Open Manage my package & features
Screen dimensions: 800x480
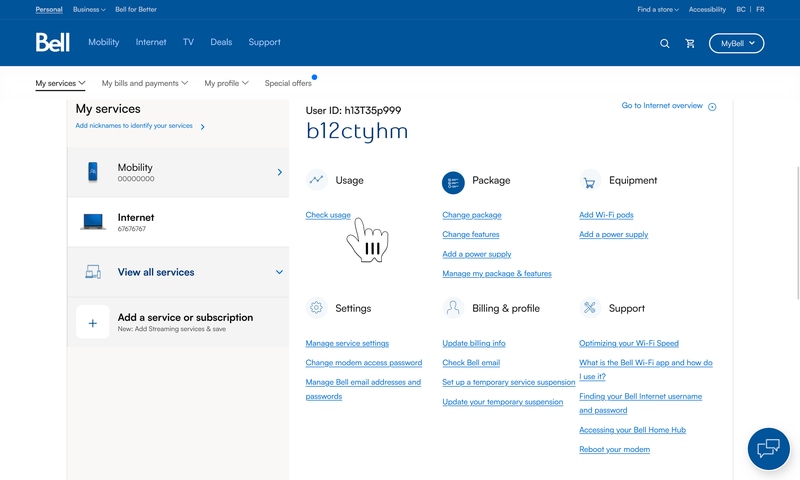pyautogui.click(x=497, y=273)
